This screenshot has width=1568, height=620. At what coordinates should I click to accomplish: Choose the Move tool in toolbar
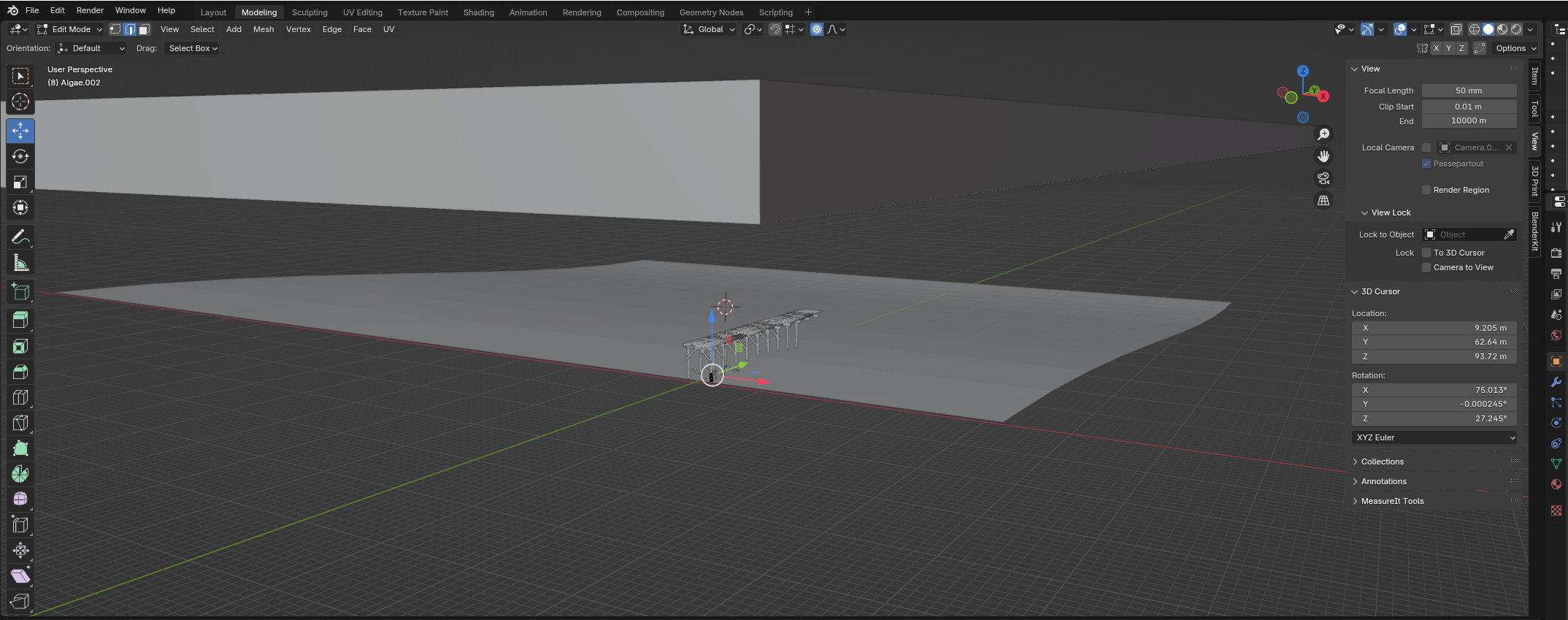pos(20,131)
